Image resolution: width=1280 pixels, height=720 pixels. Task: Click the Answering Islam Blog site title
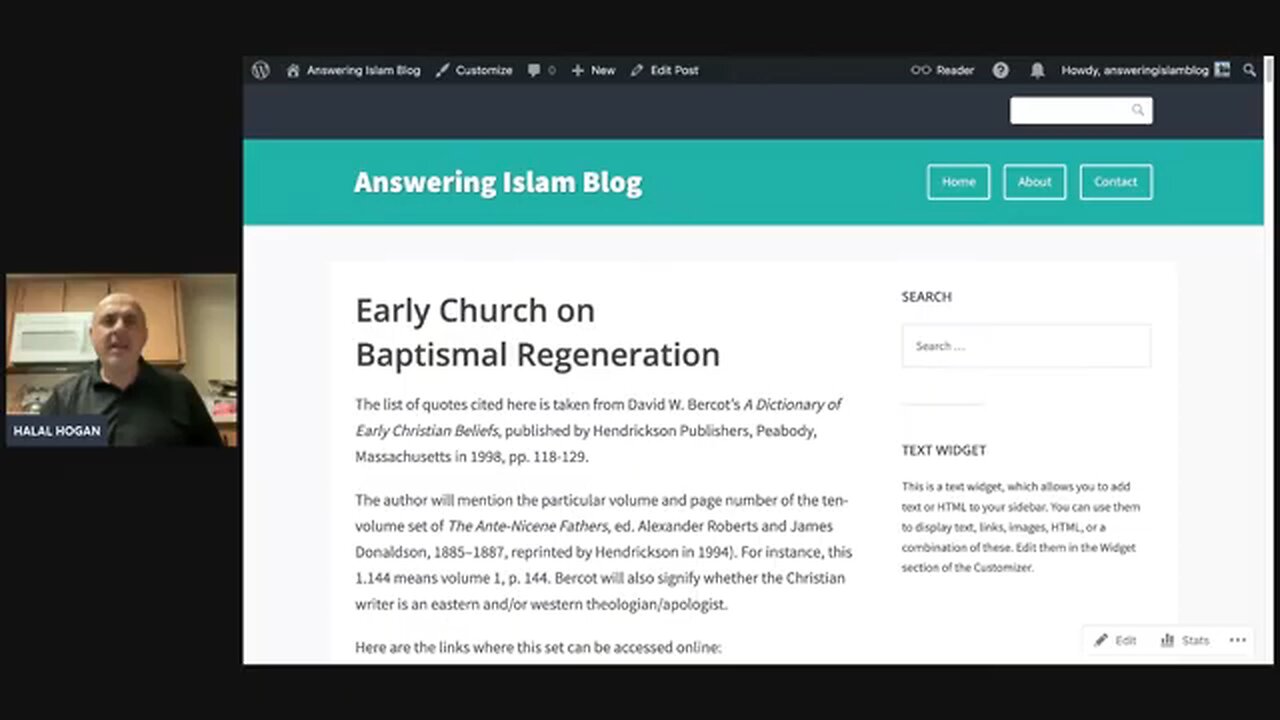(498, 182)
